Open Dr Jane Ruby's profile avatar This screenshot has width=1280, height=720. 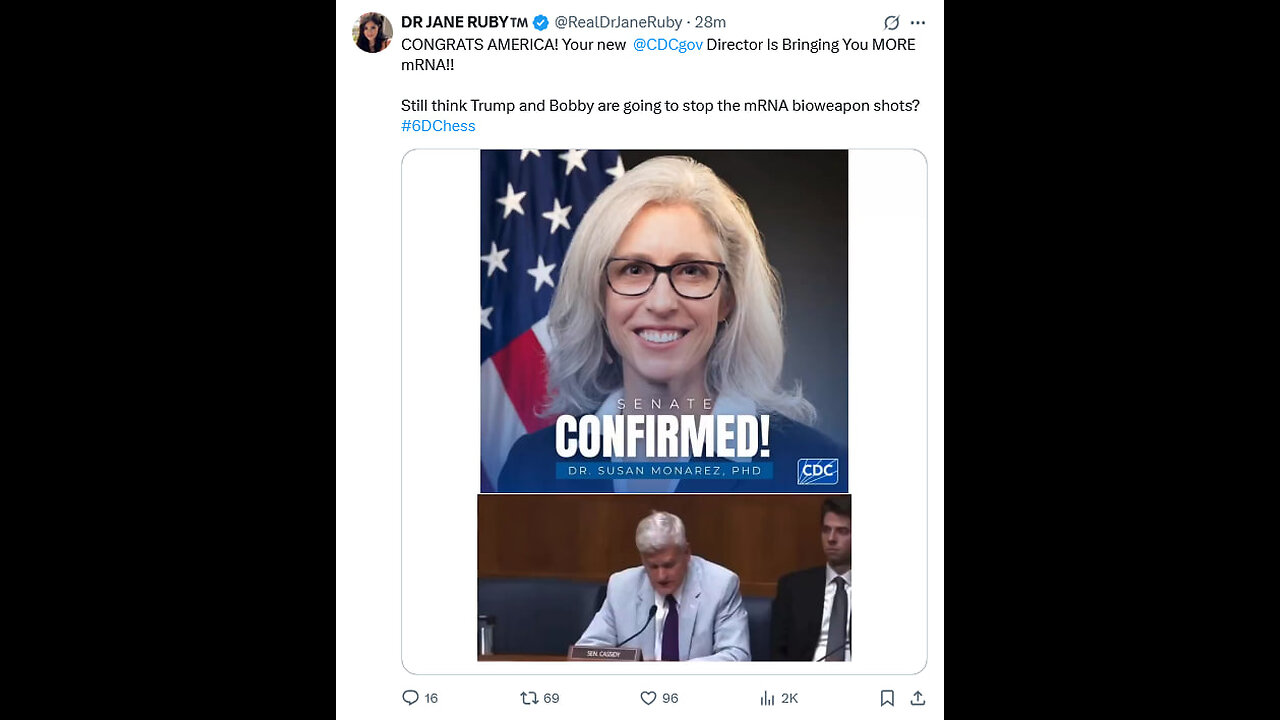click(x=372, y=32)
